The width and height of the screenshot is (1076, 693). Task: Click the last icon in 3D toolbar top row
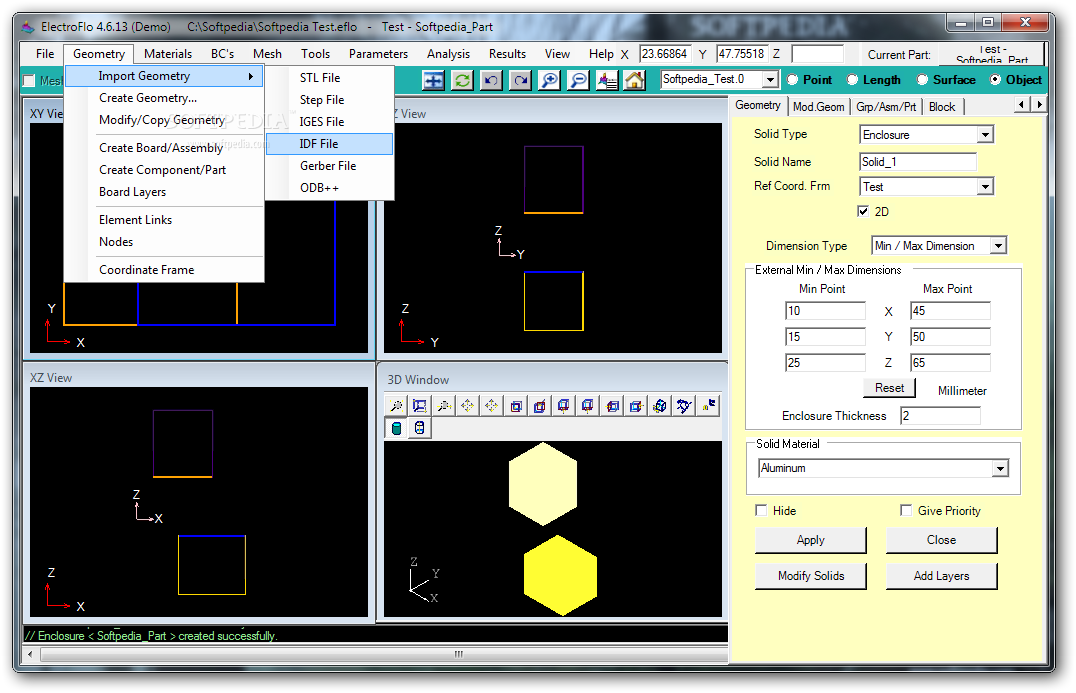pos(708,406)
